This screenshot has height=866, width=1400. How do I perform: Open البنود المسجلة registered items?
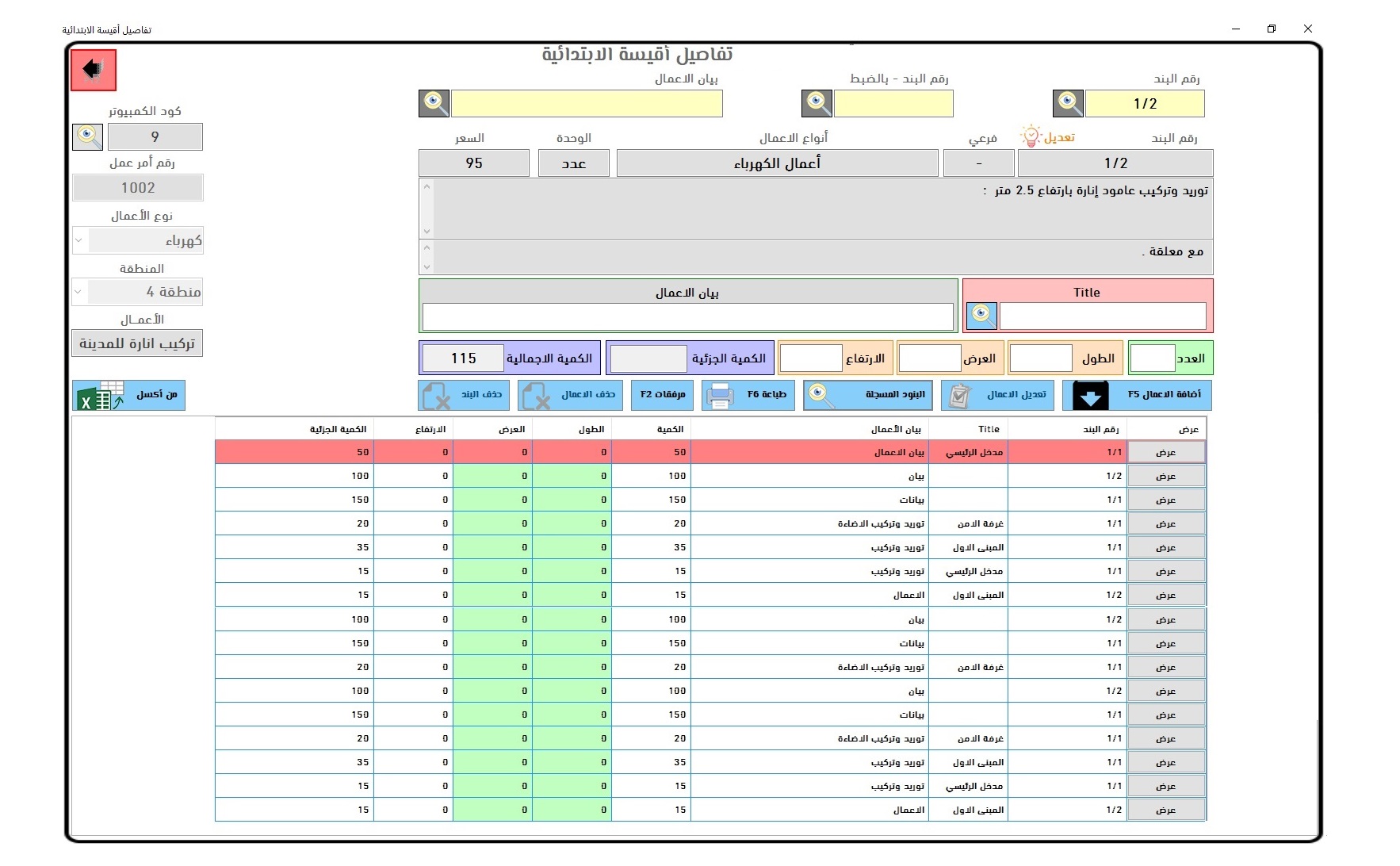[867, 395]
